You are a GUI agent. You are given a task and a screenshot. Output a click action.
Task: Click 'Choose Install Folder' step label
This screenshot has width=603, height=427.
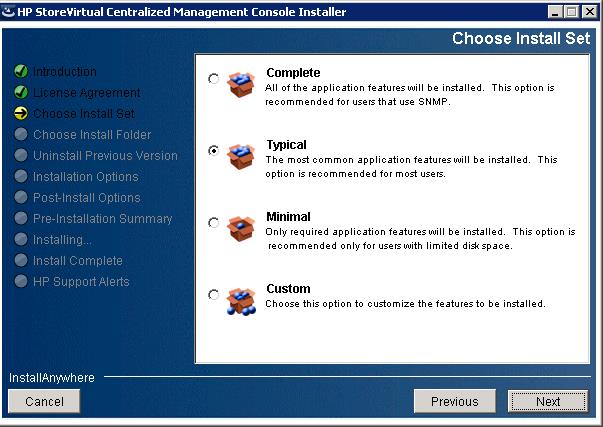tap(92, 135)
